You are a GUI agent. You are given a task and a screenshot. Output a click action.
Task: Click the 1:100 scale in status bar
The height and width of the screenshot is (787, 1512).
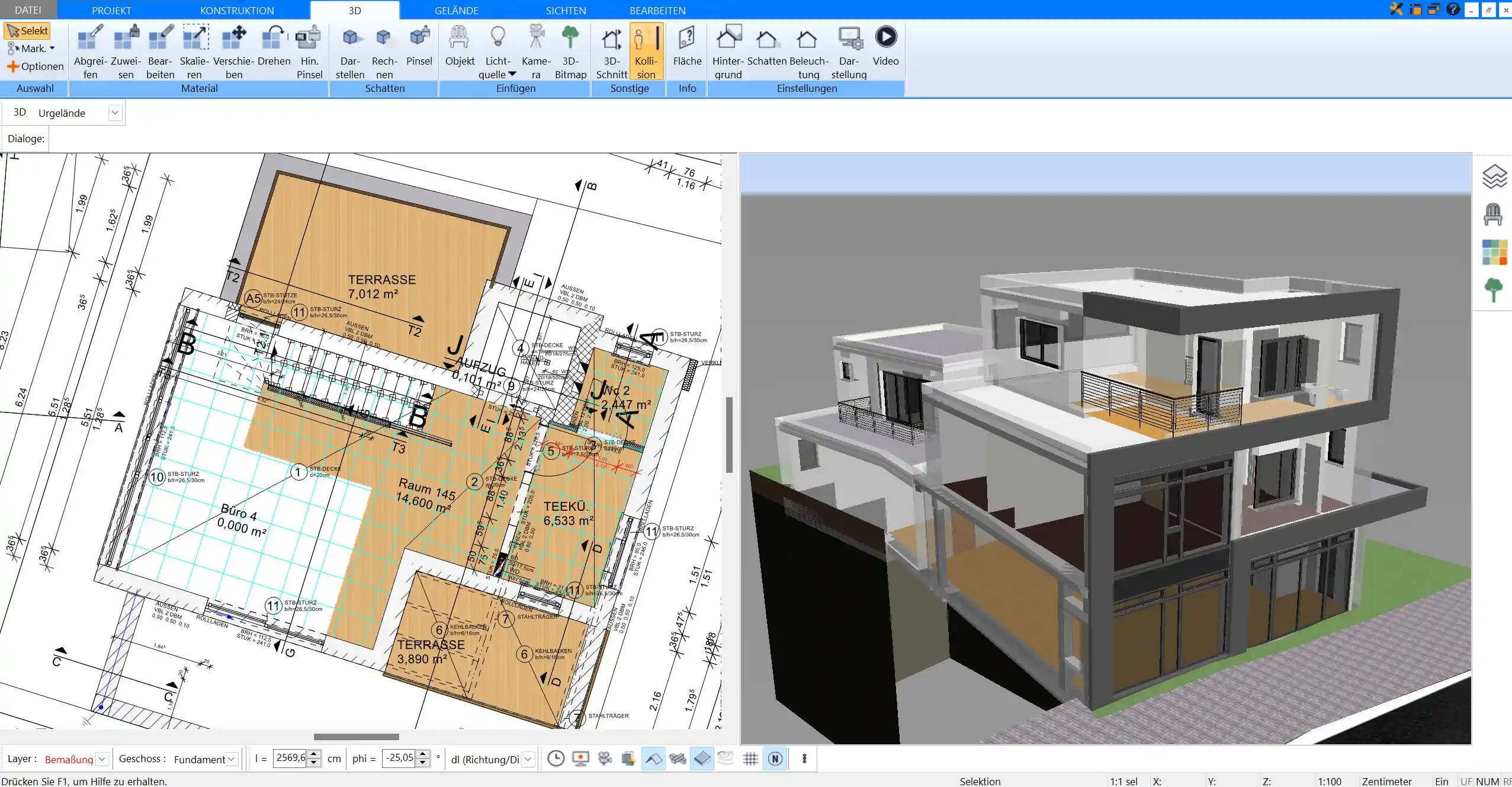point(1329,781)
